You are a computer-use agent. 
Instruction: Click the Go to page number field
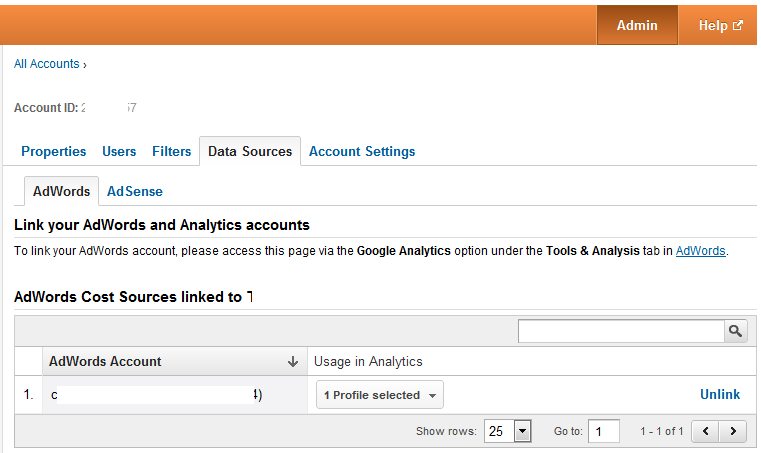(603, 431)
